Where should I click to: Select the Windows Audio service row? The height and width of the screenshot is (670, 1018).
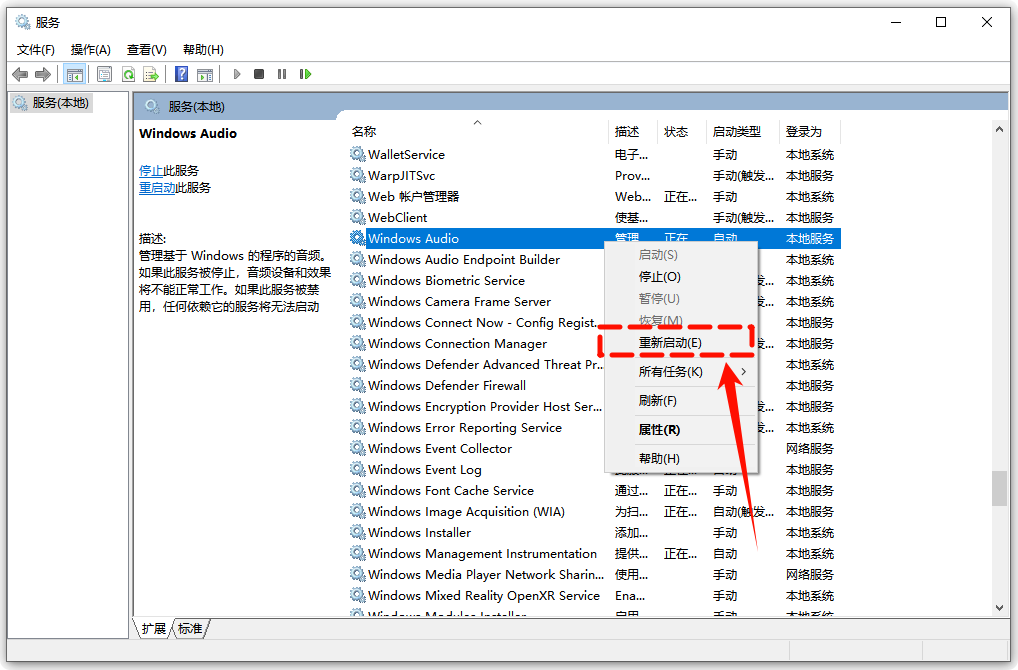pos(595,238)
